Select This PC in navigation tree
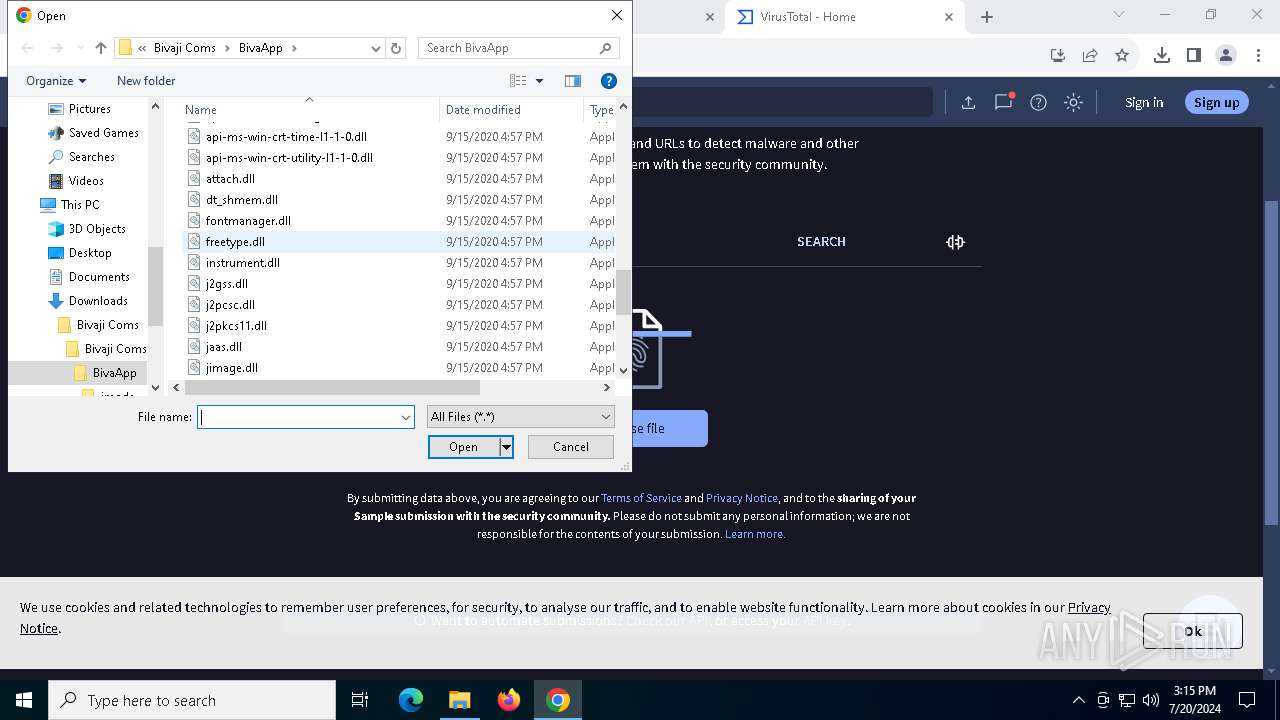 [80, 205]
